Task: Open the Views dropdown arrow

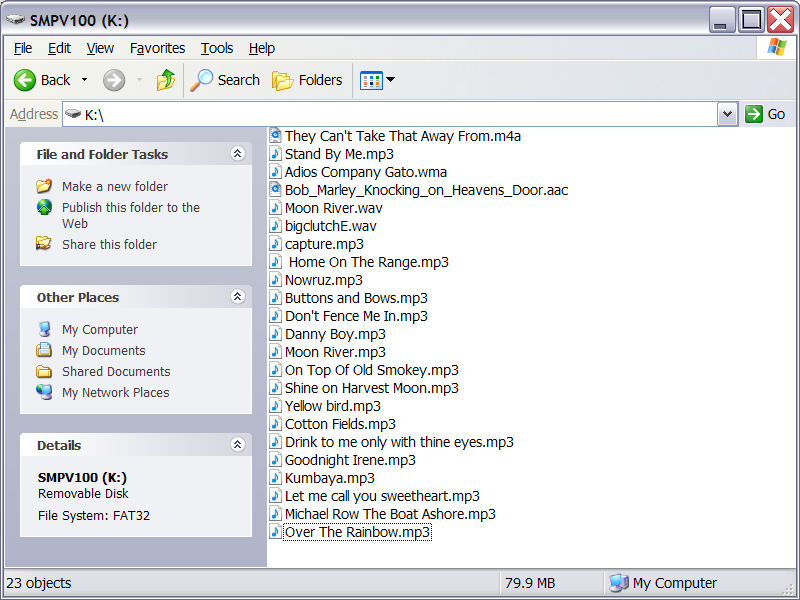Action: [390, 80]
